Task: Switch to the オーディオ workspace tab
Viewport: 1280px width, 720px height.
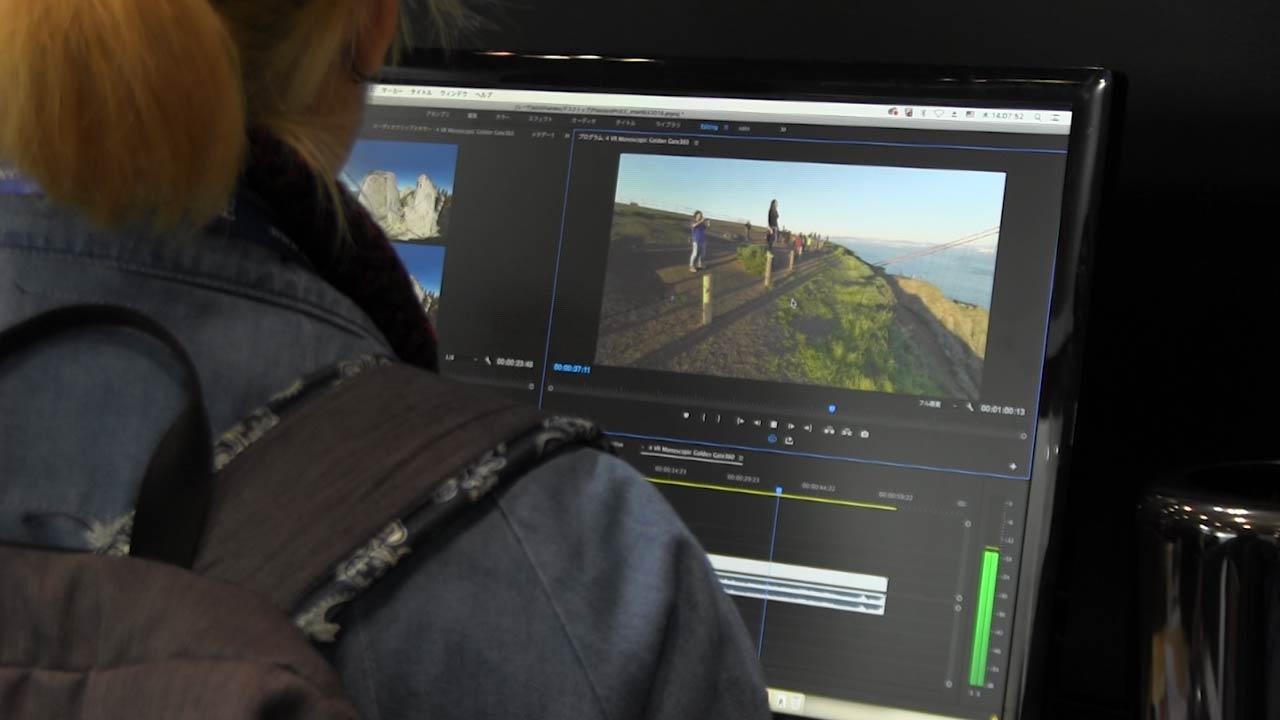Action: (584, 121)
